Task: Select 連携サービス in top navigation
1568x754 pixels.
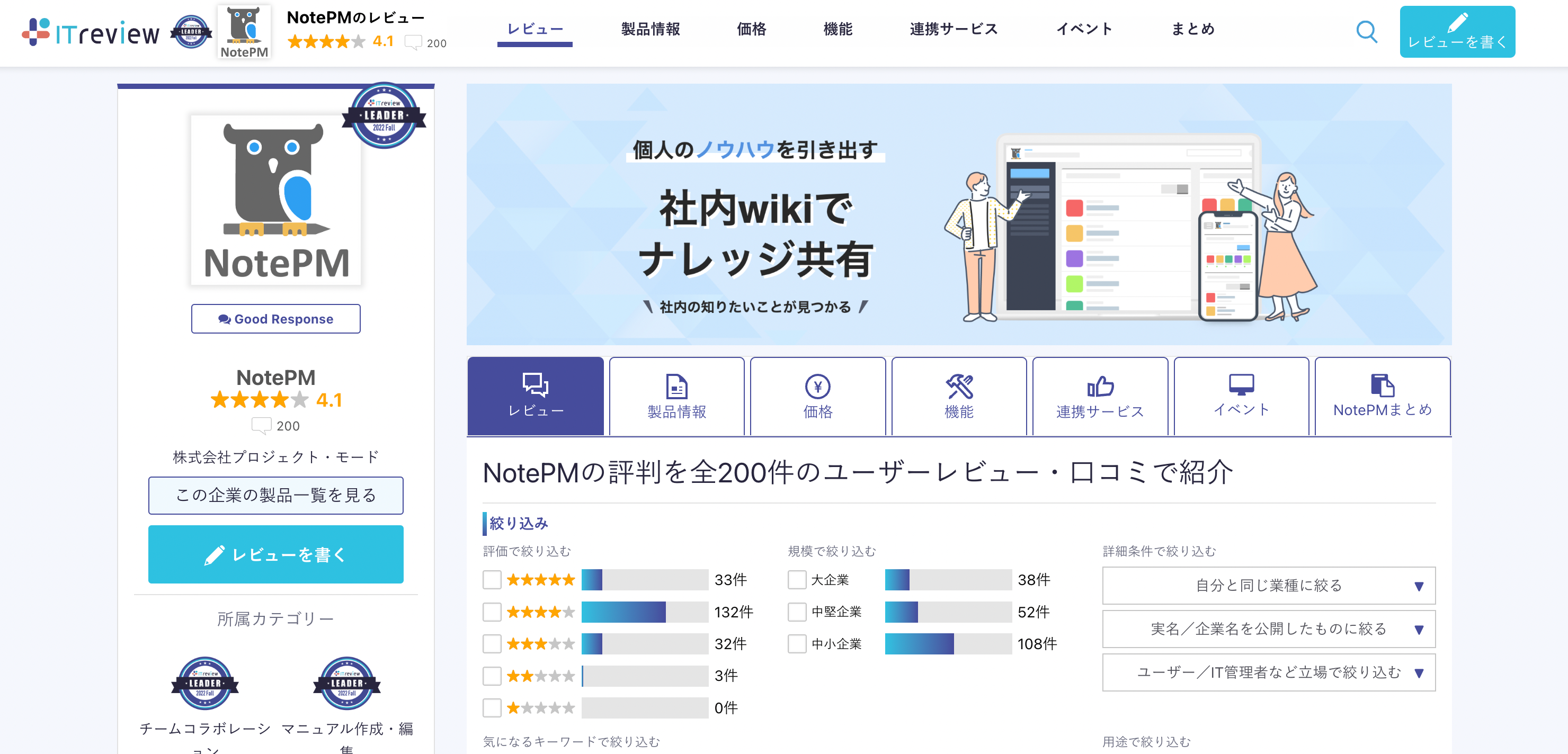Action: pyautogui.click(x=953, y=29)
